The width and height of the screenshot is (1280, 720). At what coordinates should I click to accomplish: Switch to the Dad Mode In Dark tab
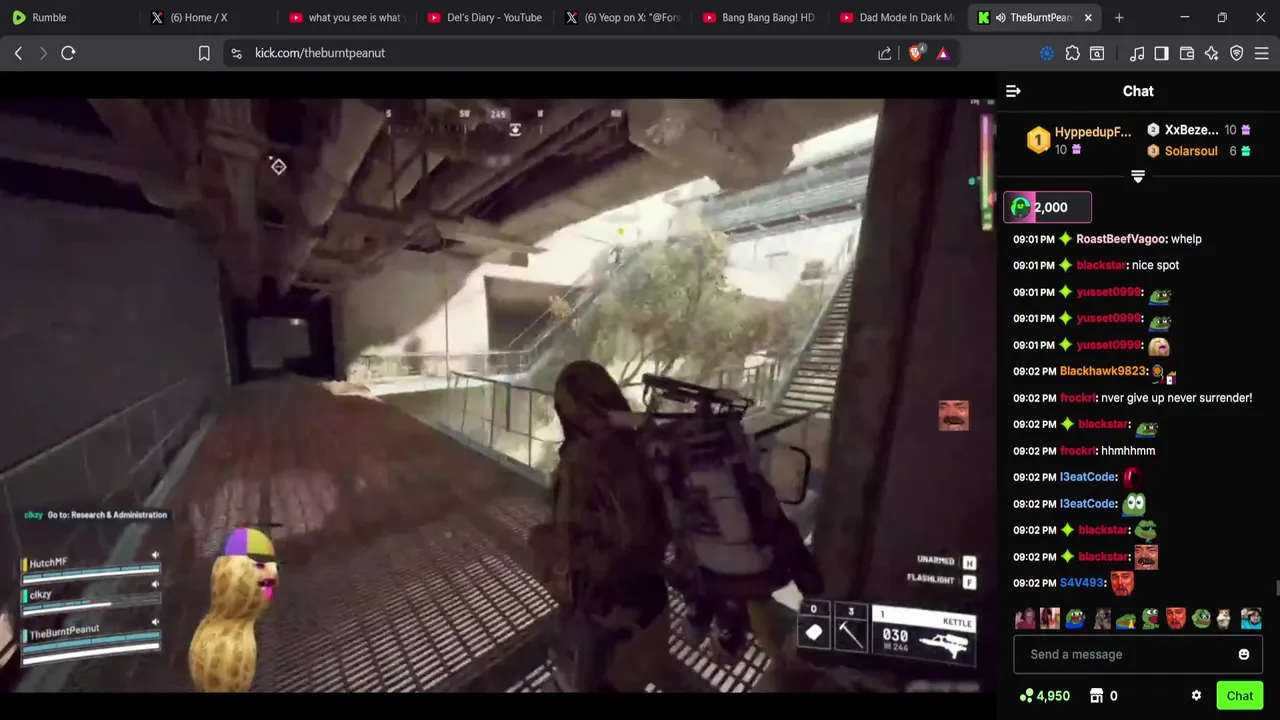(x=896, y=18)
